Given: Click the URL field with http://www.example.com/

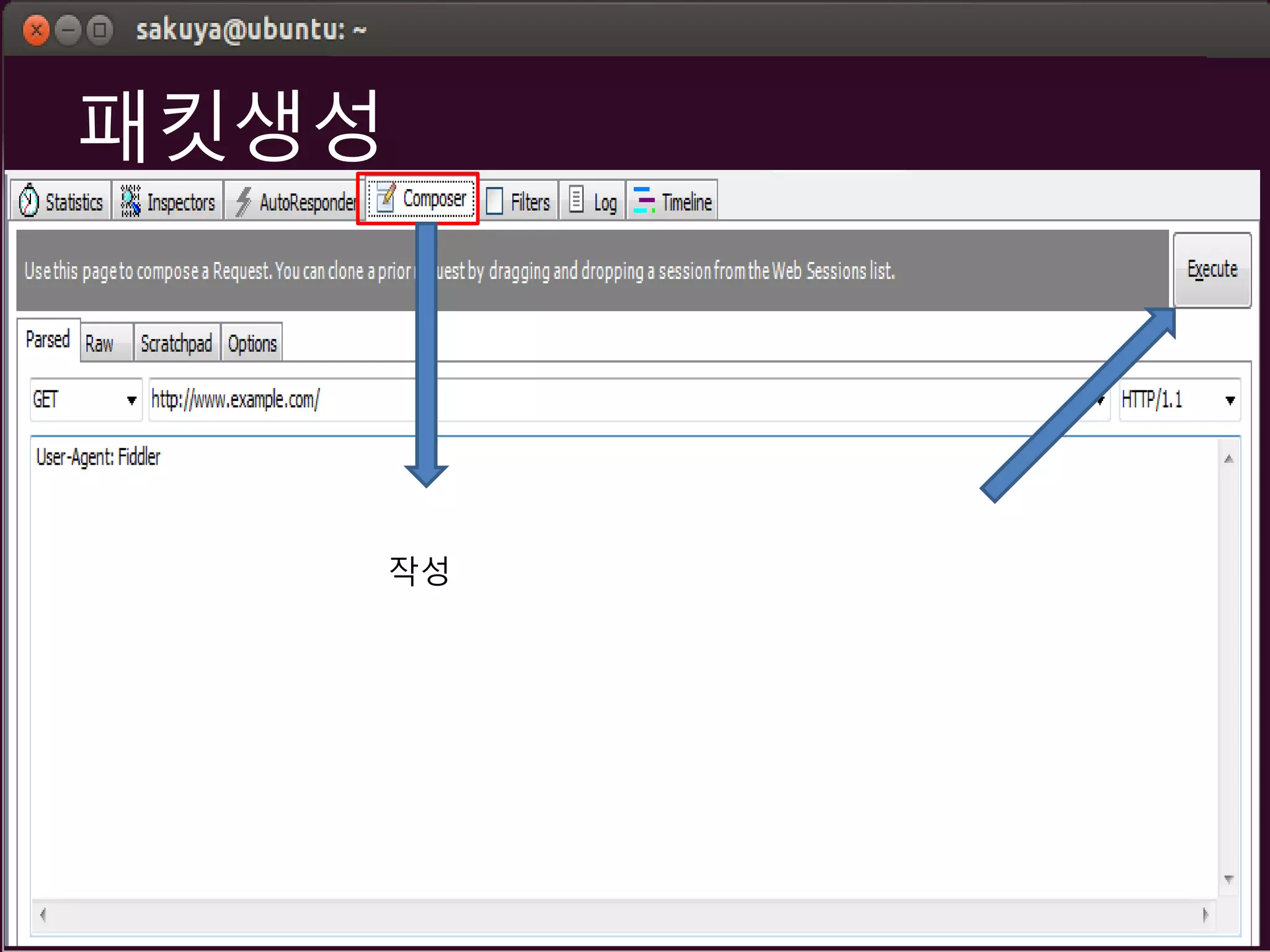Looking at the screenshot, I should coord(629,400).
